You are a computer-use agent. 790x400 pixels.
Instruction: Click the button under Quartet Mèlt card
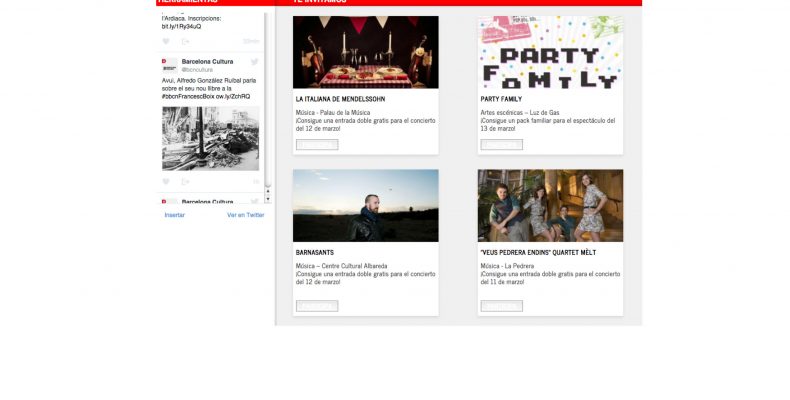coord(502,306)
